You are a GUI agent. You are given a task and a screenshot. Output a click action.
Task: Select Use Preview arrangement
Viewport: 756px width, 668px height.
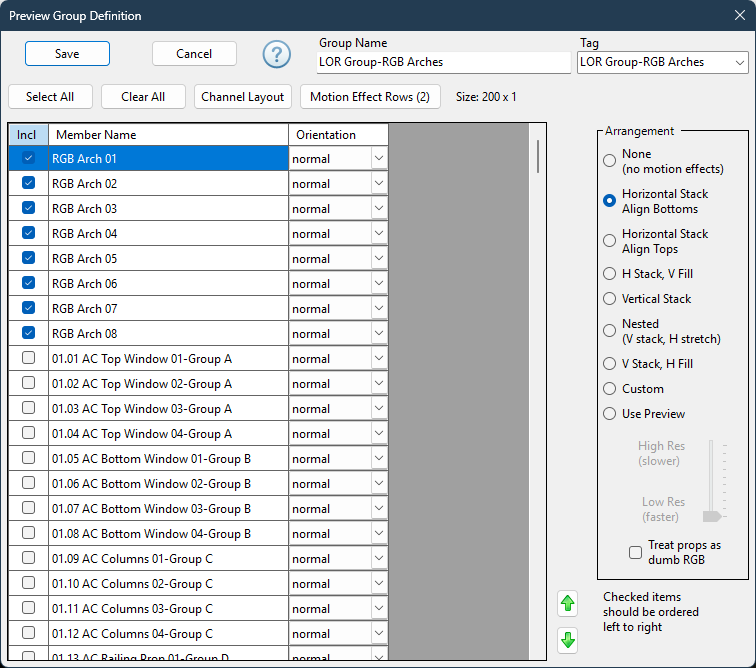click(x=609, y=414)
